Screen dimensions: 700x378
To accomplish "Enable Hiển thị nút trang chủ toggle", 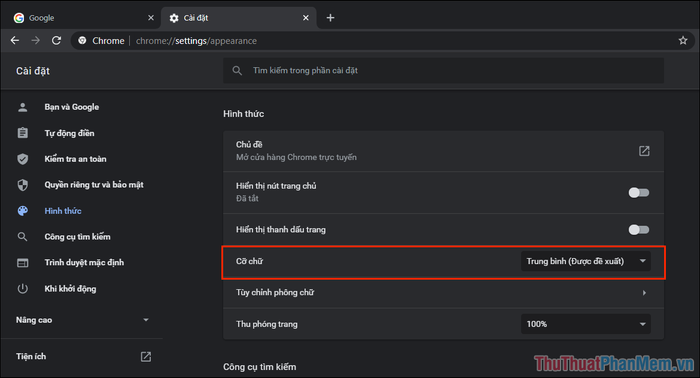I will [638, 192].
